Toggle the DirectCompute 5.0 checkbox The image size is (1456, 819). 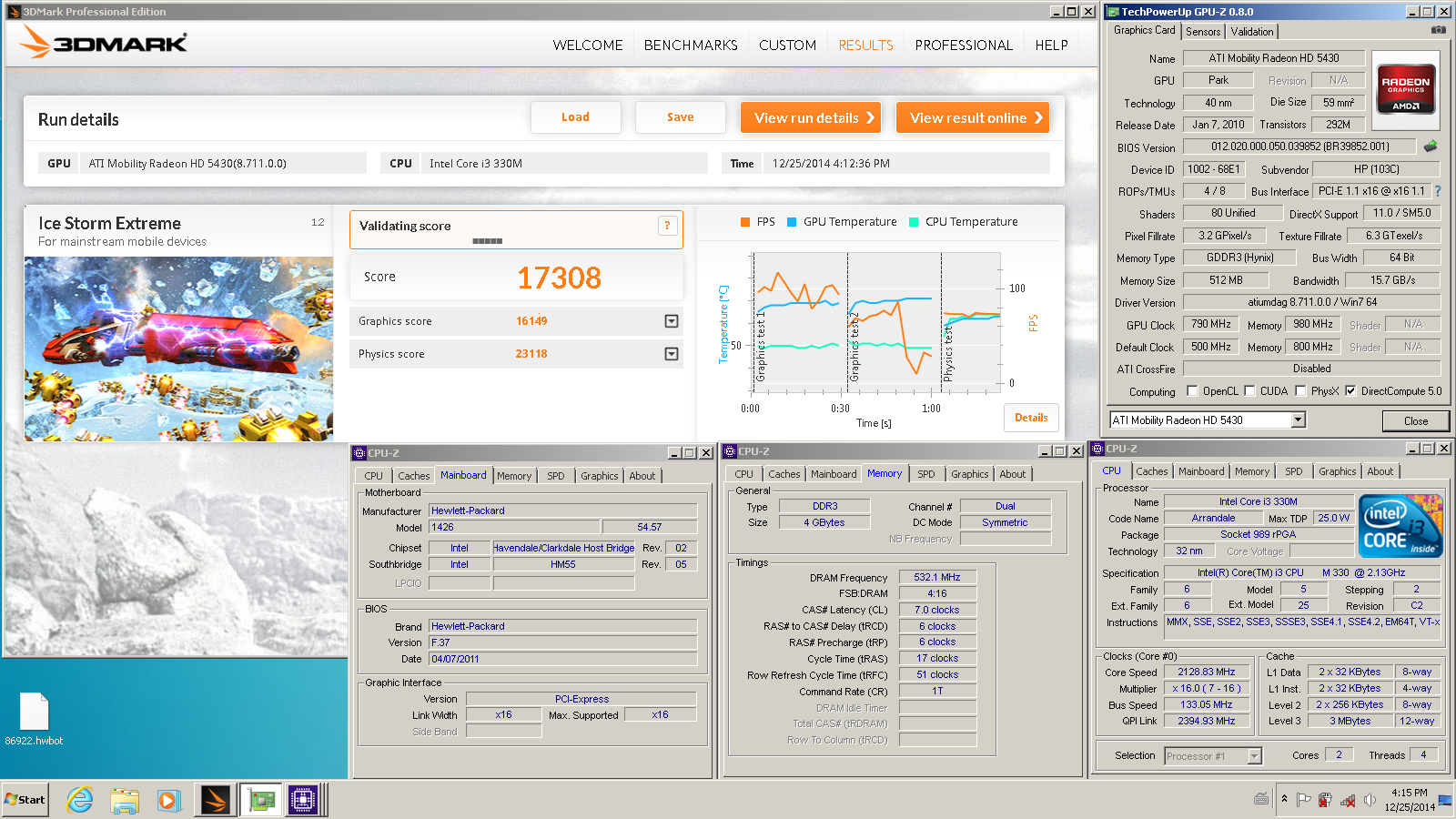click(1350, 390)
